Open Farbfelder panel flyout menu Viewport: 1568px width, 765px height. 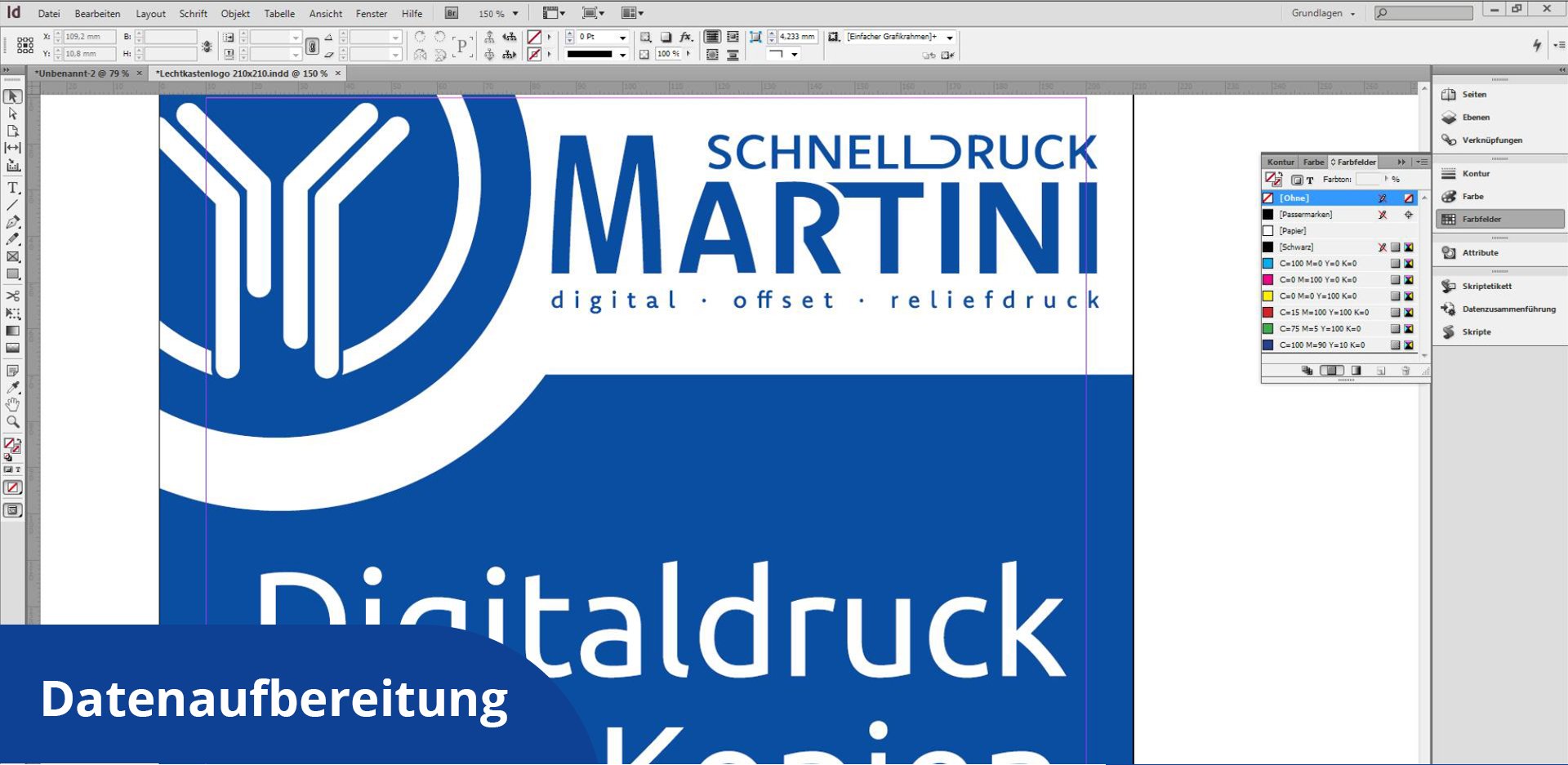pos(1422,162)
